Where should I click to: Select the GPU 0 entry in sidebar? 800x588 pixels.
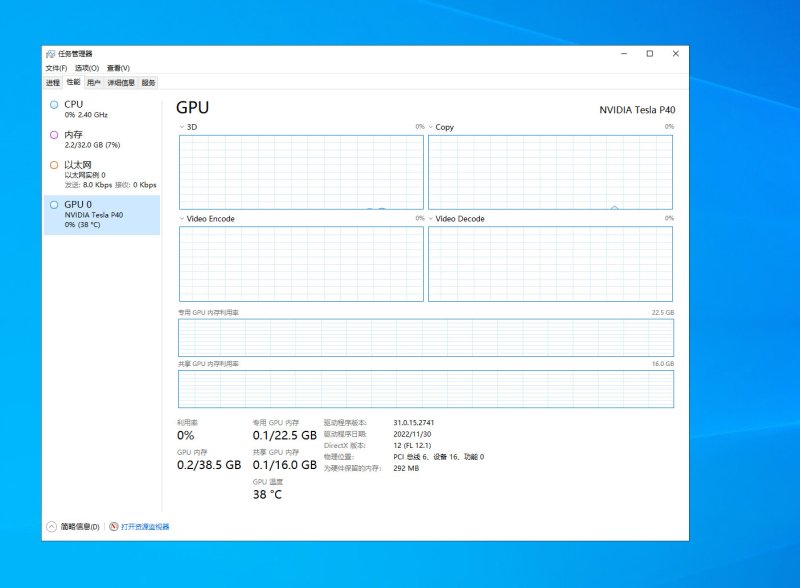click(102, 214)
